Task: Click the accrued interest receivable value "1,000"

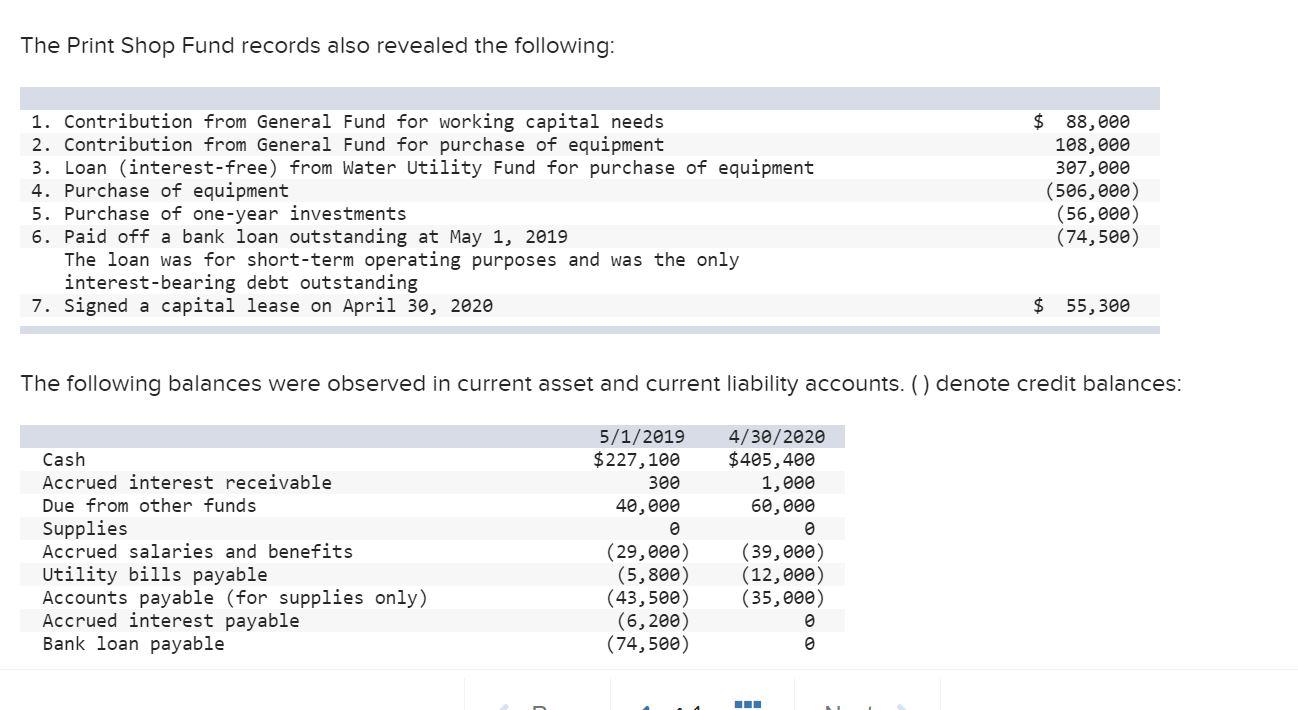Action: [x=788, y=483]
